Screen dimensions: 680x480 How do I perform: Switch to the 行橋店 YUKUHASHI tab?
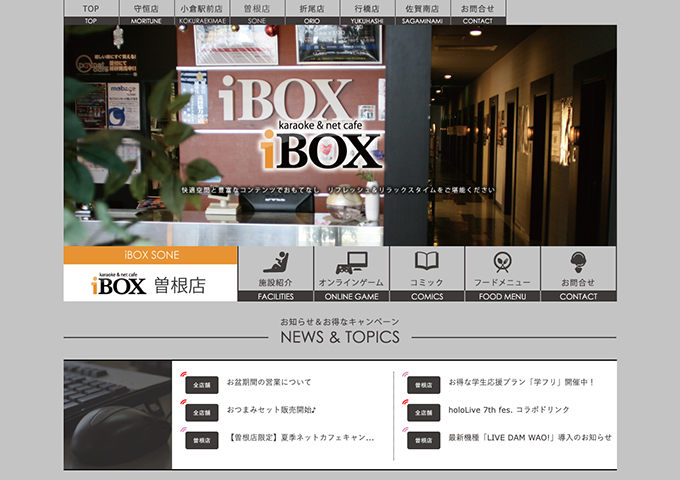(368, 13)
